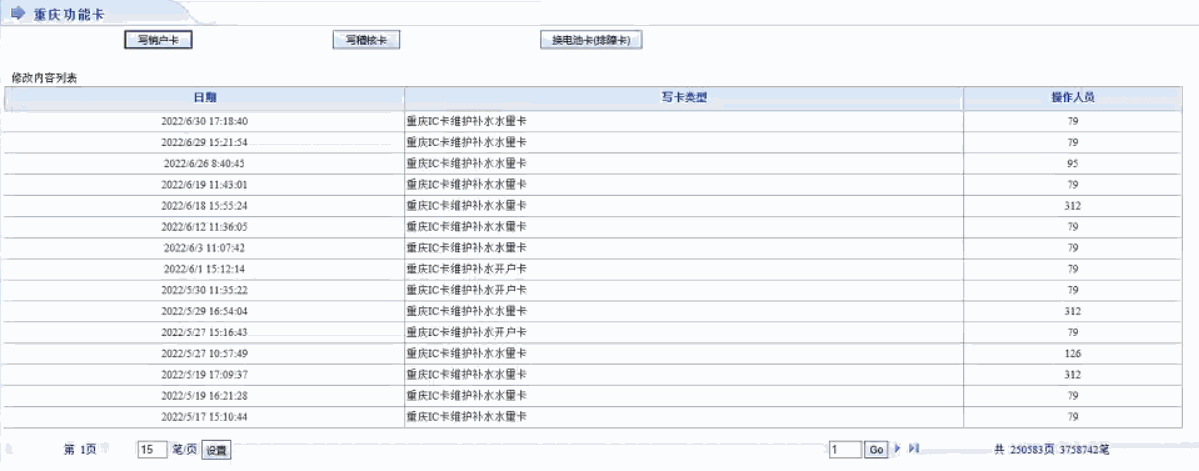
Task: Click the 设置 button for rows per page
Action: (216, 451)
